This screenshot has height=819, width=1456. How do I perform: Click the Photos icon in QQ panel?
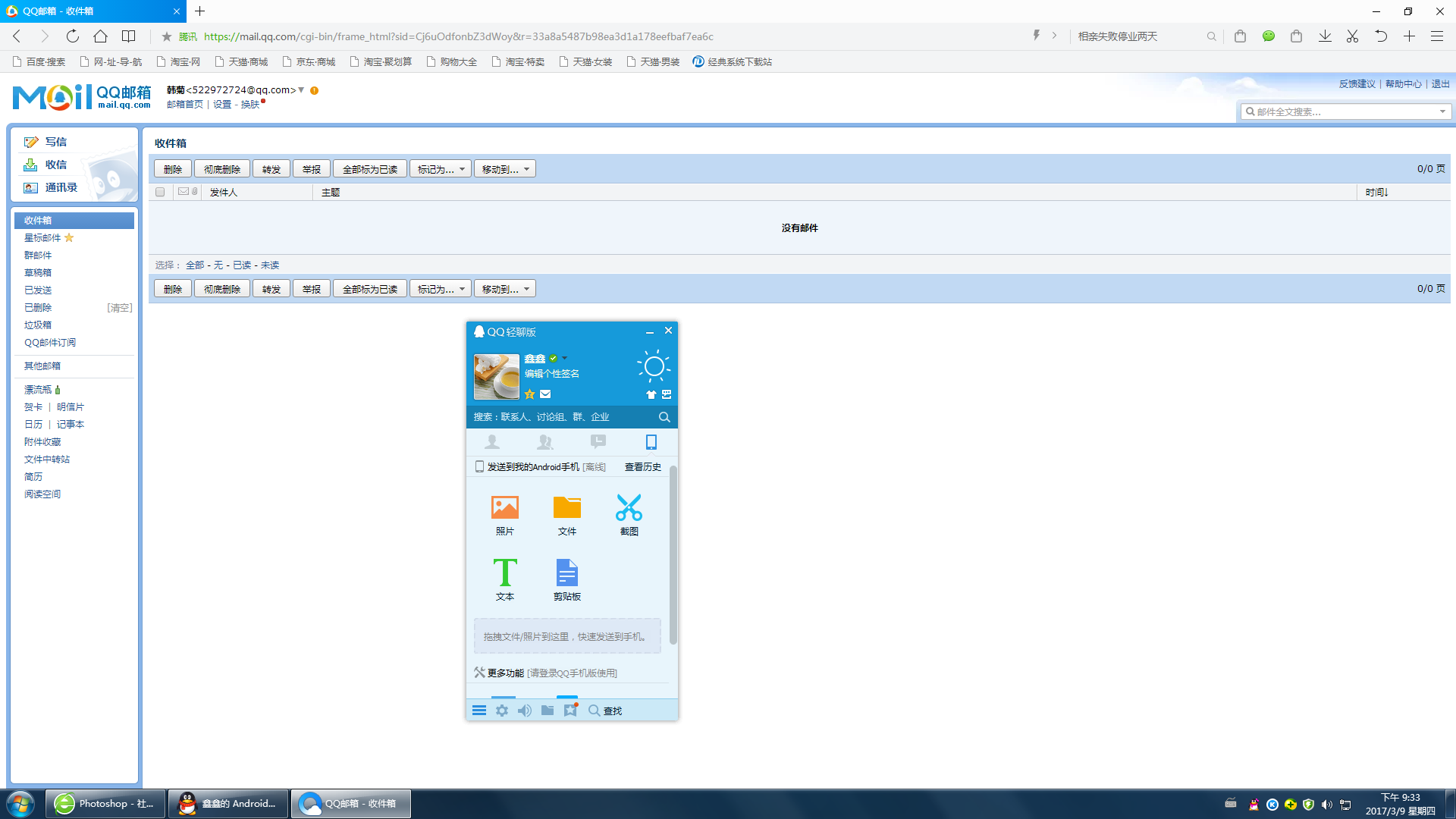pyautogui.click(x=504, y=507)
